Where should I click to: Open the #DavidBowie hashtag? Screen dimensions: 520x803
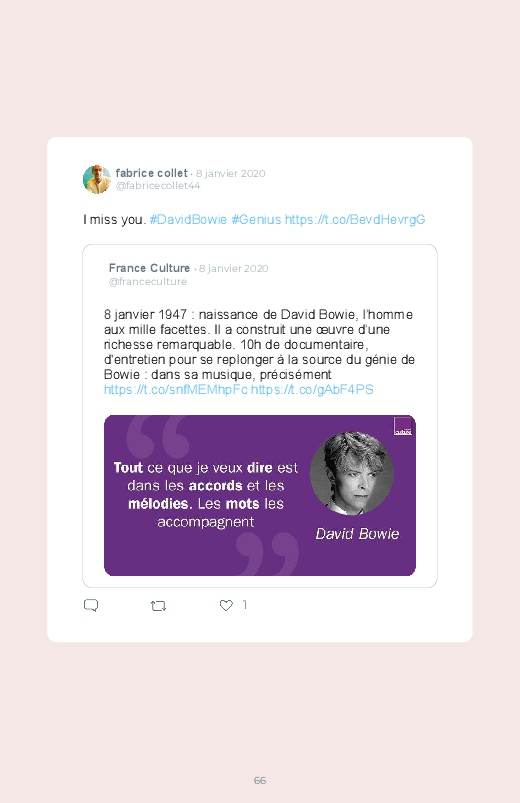pyautogui.click(x=188, y=220)
